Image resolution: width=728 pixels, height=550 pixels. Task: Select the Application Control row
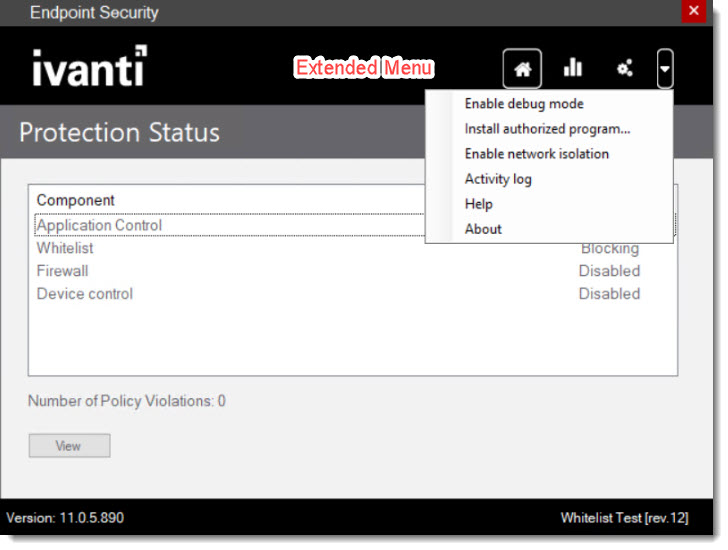point(100,225)
